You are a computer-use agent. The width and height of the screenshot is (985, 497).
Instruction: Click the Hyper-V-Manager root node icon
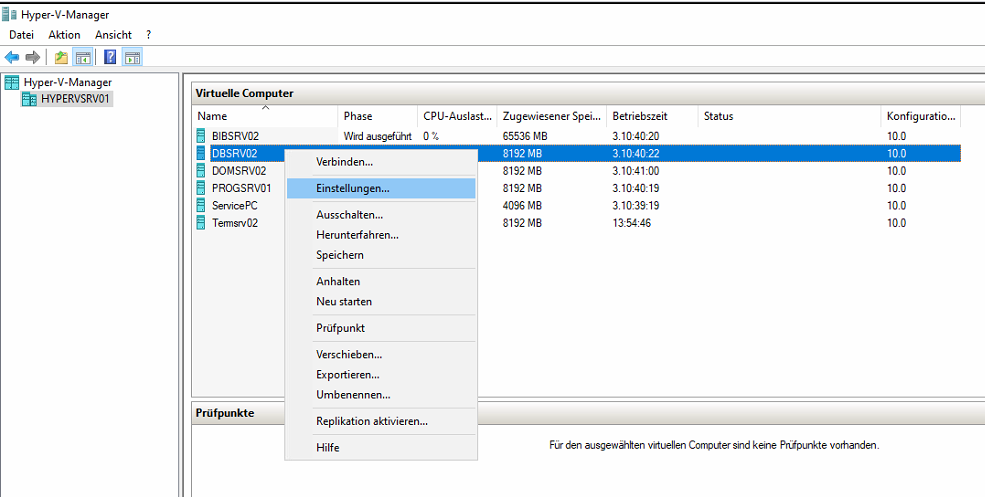(x=12, y=82)
